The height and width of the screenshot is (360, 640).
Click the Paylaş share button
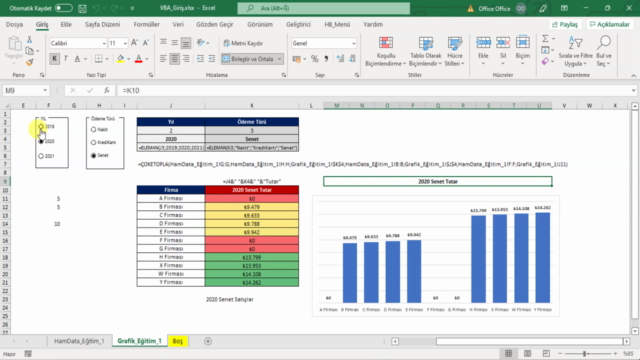click(x=565, y=24)
